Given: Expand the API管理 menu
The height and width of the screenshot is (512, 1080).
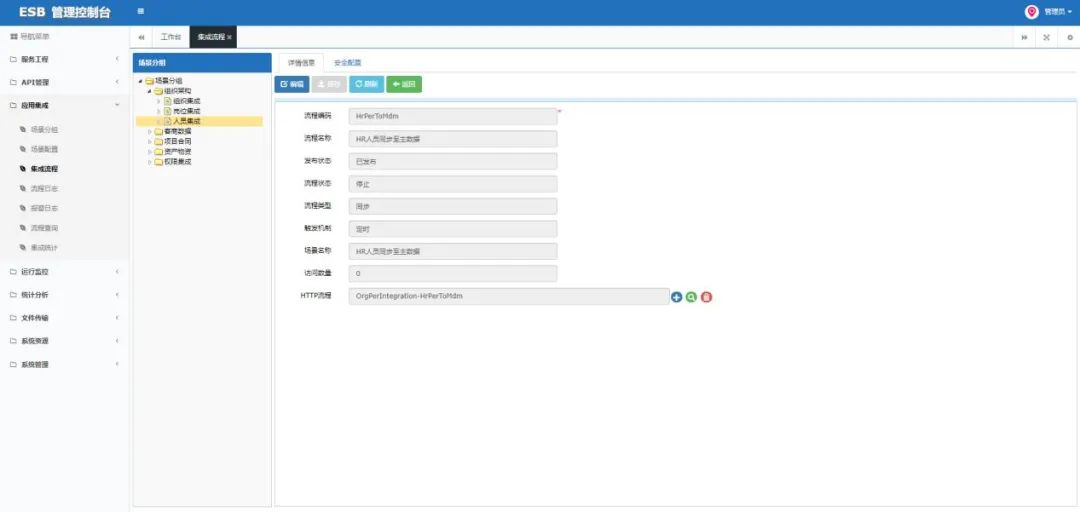Looking at the screenshot, I should tap(65, 83).
